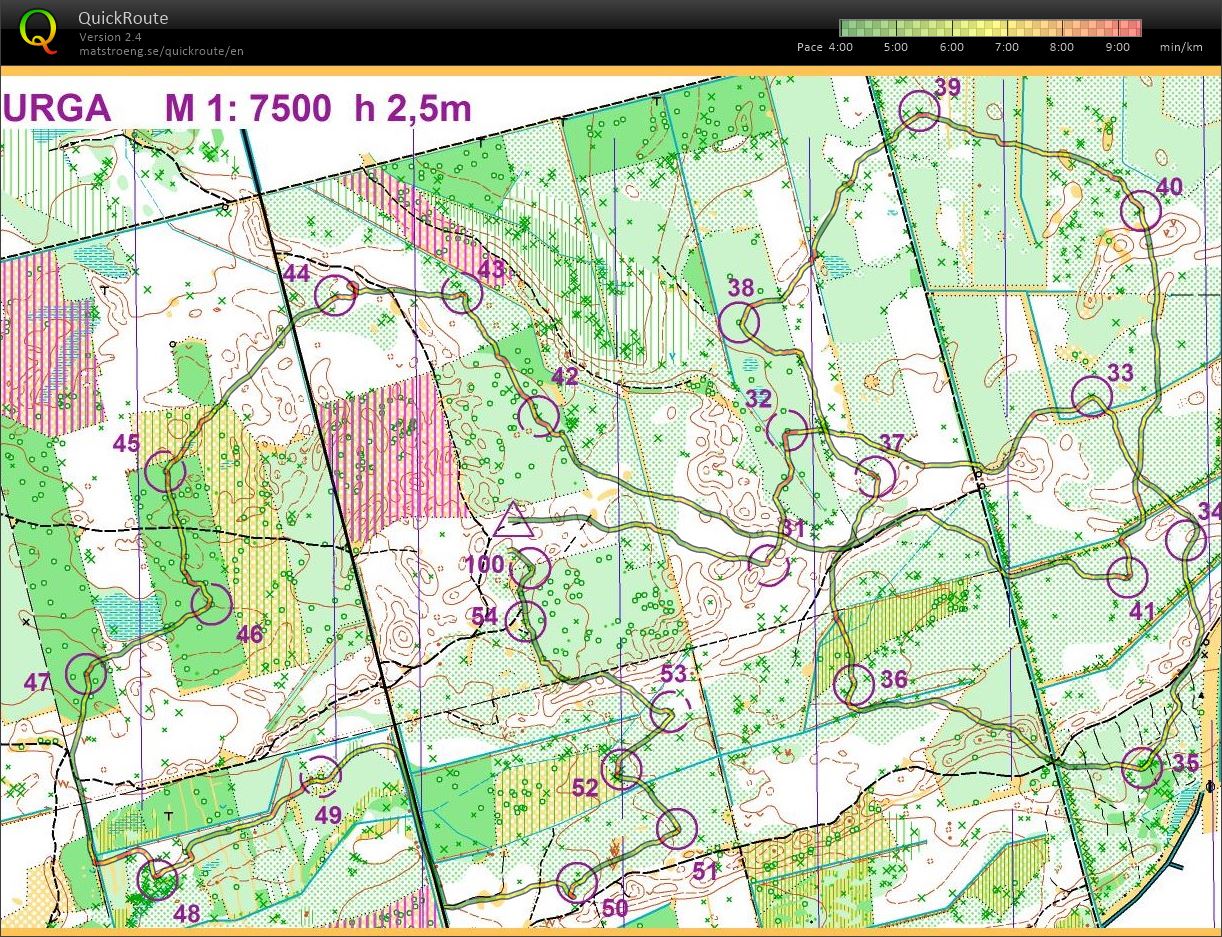The image size is (1222, 937).
Task: Click control circle 44 on the route
Action: tap(335, 295)
